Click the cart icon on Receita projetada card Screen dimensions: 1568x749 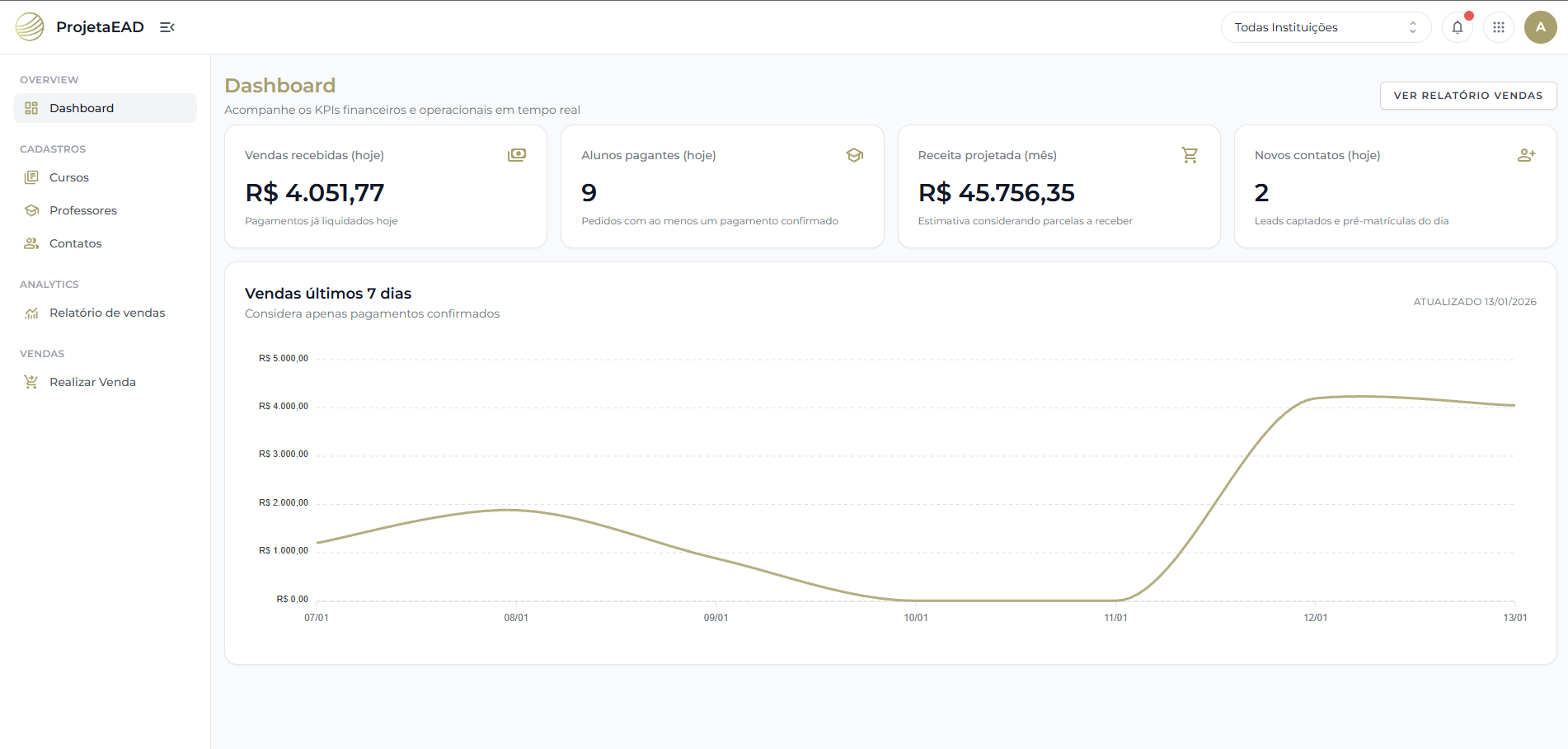tap(1190, 155)
